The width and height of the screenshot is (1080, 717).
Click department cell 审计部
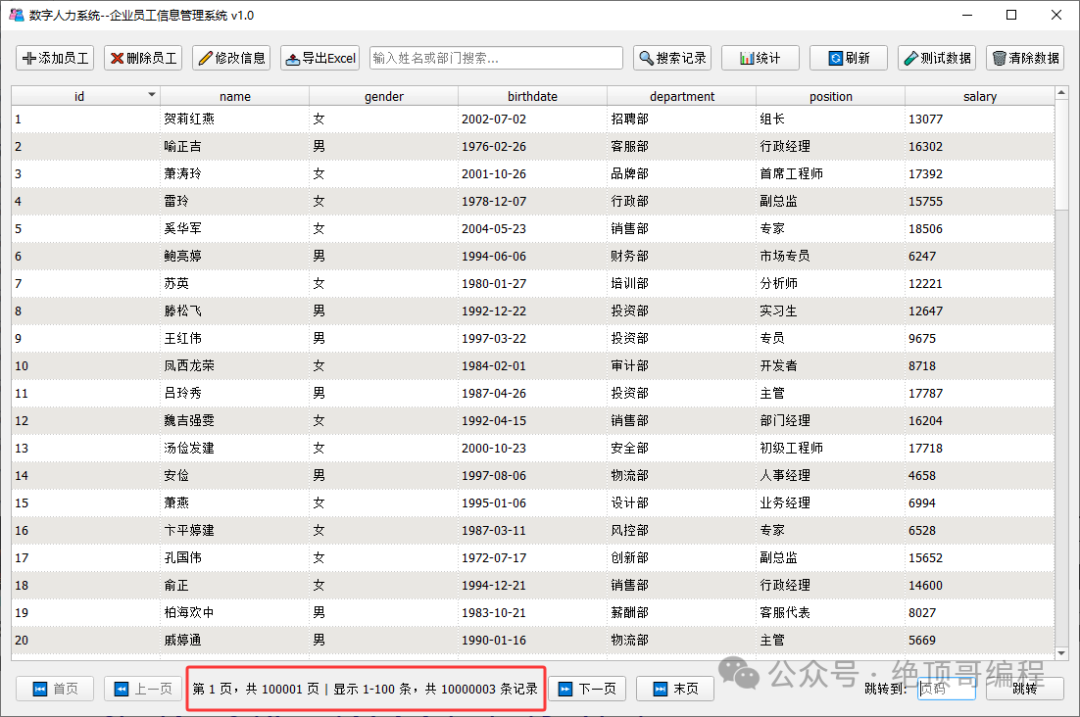coord(682,365)
